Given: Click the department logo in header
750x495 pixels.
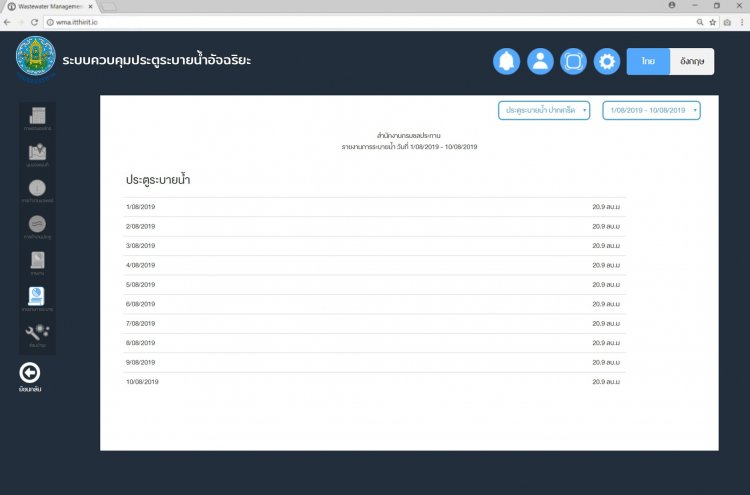Looking at the screenshot, I should [x=36, y=59].
